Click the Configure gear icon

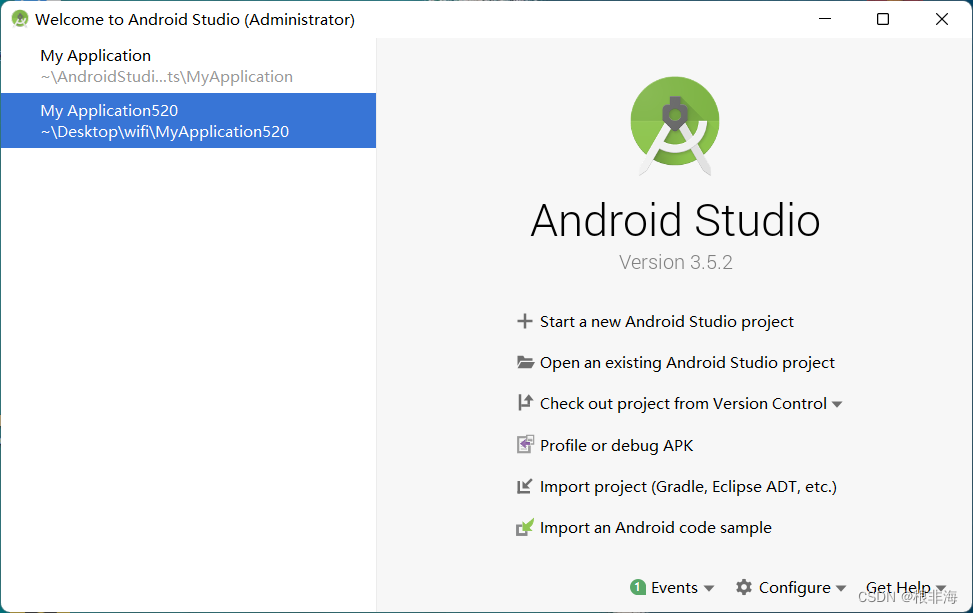(x=744, y=587)
